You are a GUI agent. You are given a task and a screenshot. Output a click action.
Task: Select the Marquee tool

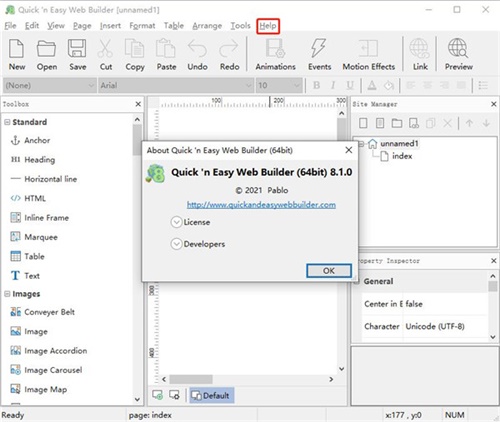point(34,237)
